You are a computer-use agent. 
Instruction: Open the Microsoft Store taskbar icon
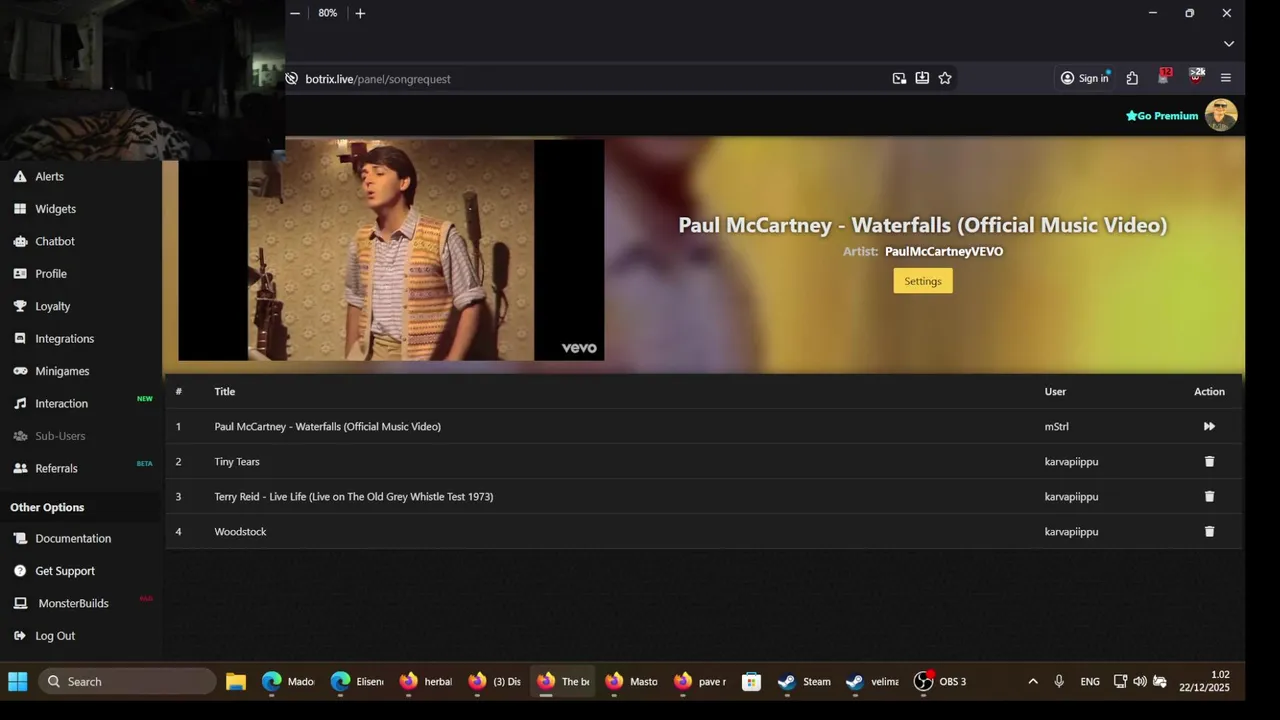751,682
